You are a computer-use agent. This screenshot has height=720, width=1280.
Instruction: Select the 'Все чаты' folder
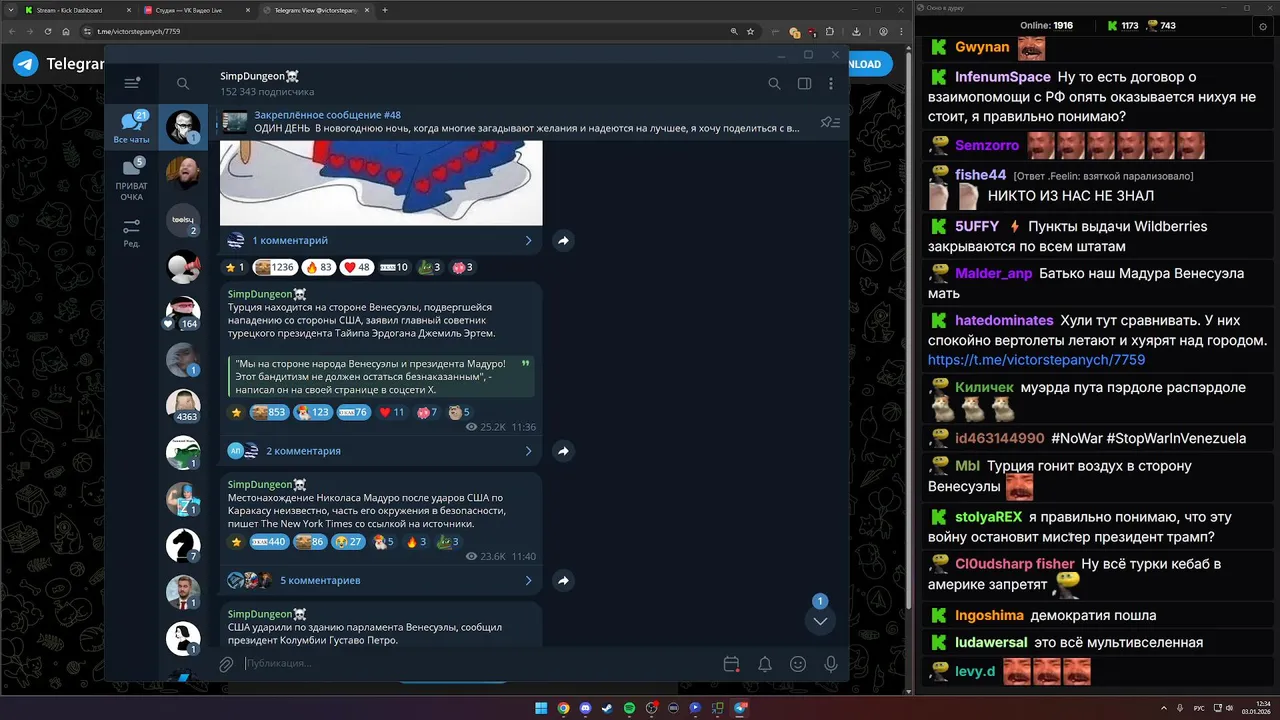[x=131, y=128]
